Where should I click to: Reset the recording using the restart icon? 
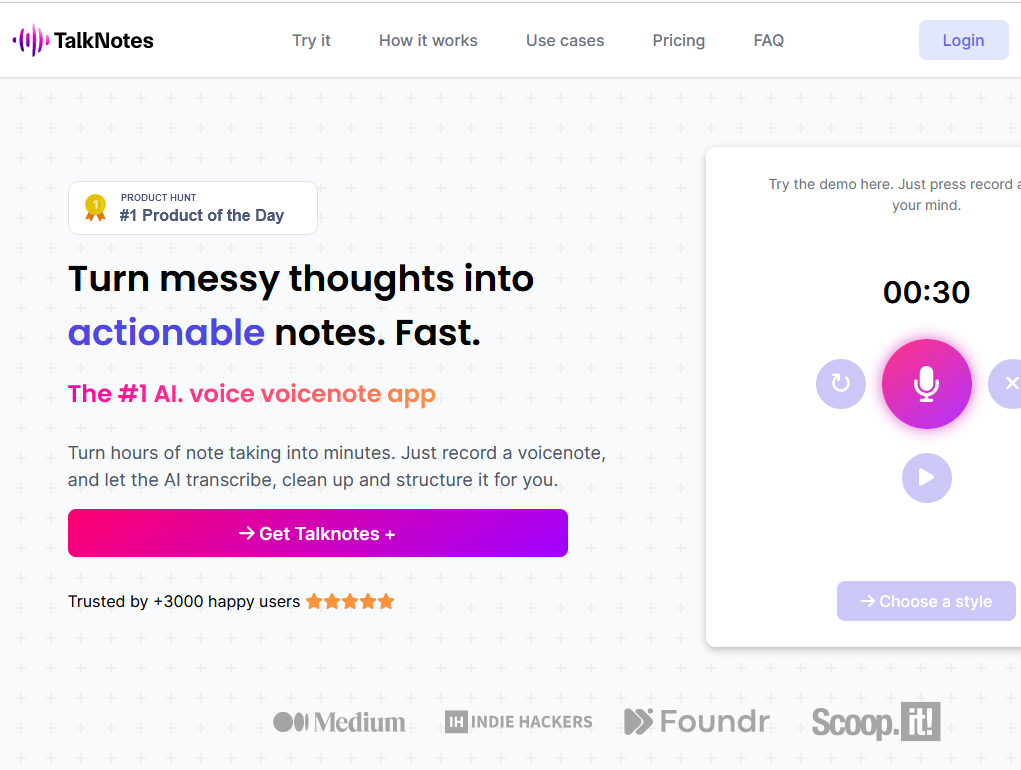tap(840, 383)
